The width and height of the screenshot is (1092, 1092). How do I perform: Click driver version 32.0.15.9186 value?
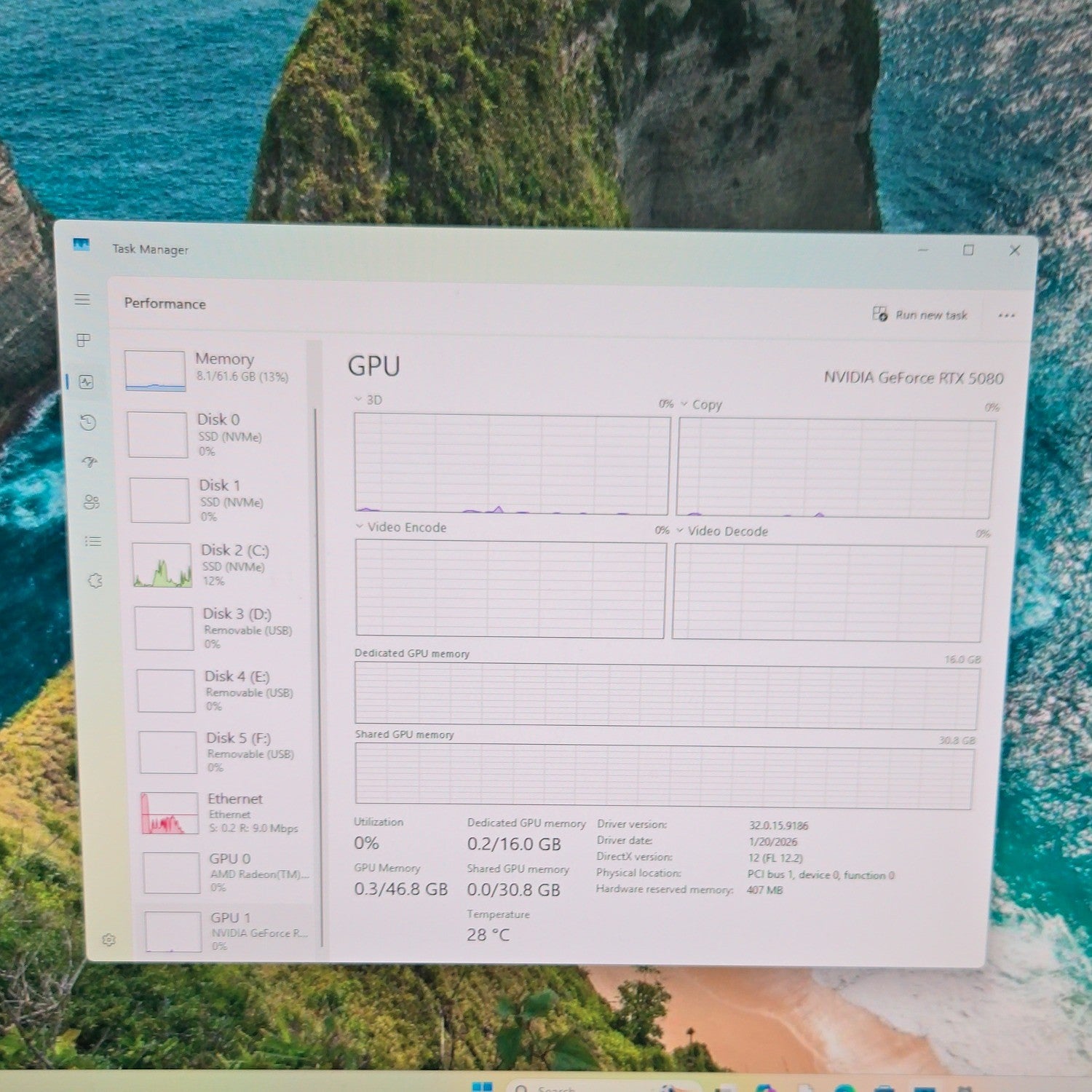pyautogui.click(x=778, y=826)
